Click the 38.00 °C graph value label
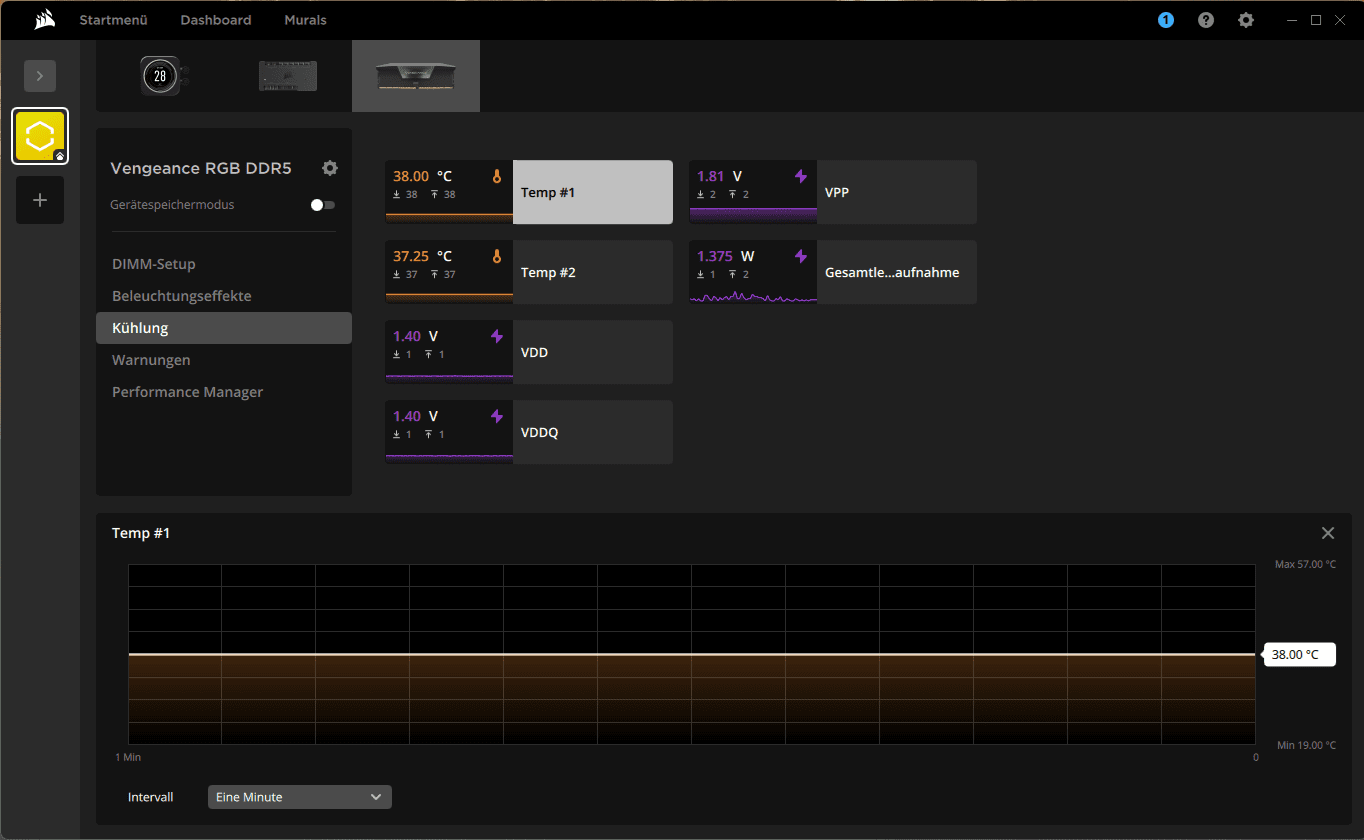The width and height of the screenshot is (1364, 840). (1298, 655)
